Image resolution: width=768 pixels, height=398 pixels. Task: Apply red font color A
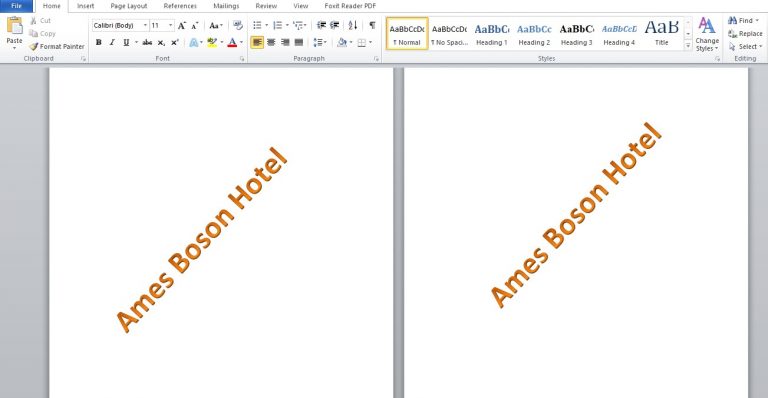coord(233,43)
